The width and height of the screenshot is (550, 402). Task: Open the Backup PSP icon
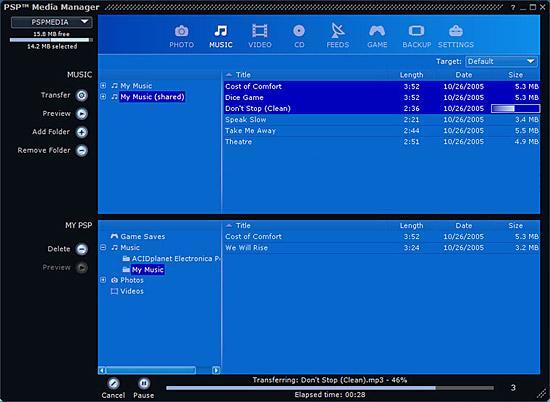(x=416, y=31)
